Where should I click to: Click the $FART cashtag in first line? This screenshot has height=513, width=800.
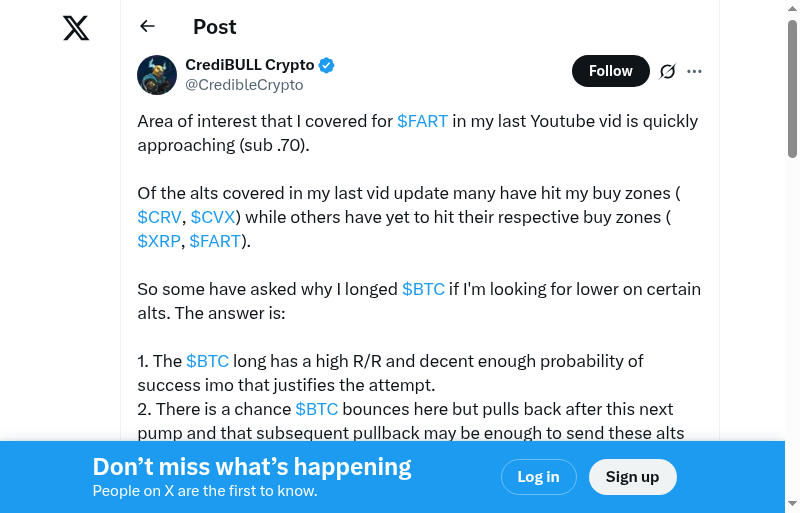coord(422,121)
